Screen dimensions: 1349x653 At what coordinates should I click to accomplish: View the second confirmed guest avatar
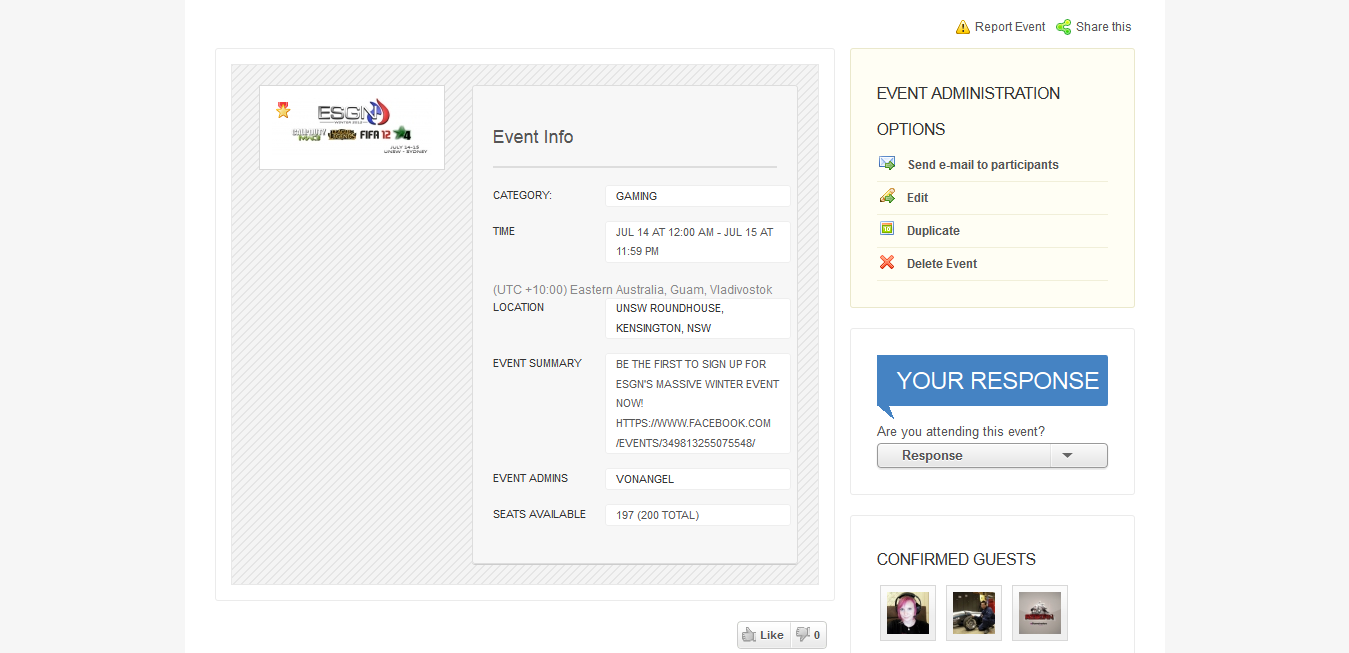coord(974,613)
